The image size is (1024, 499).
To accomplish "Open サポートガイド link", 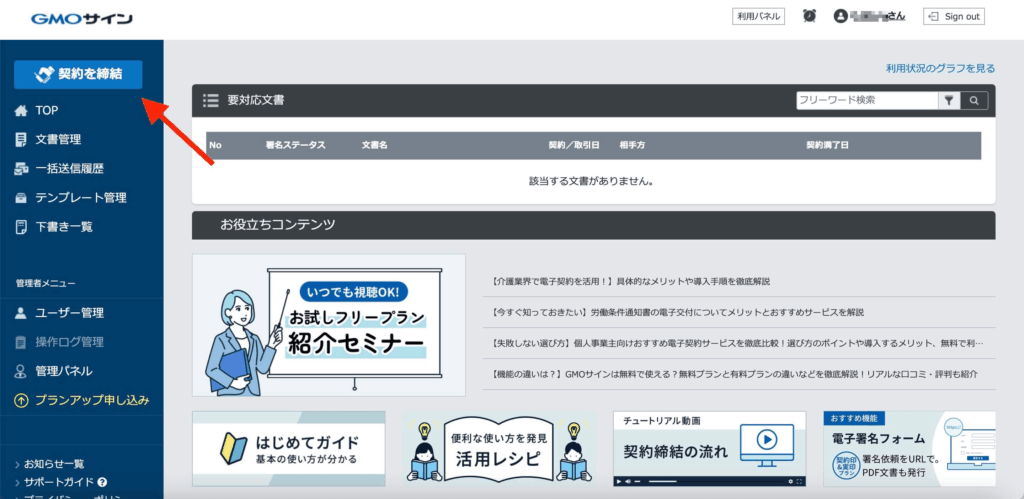I will point(59,483).
